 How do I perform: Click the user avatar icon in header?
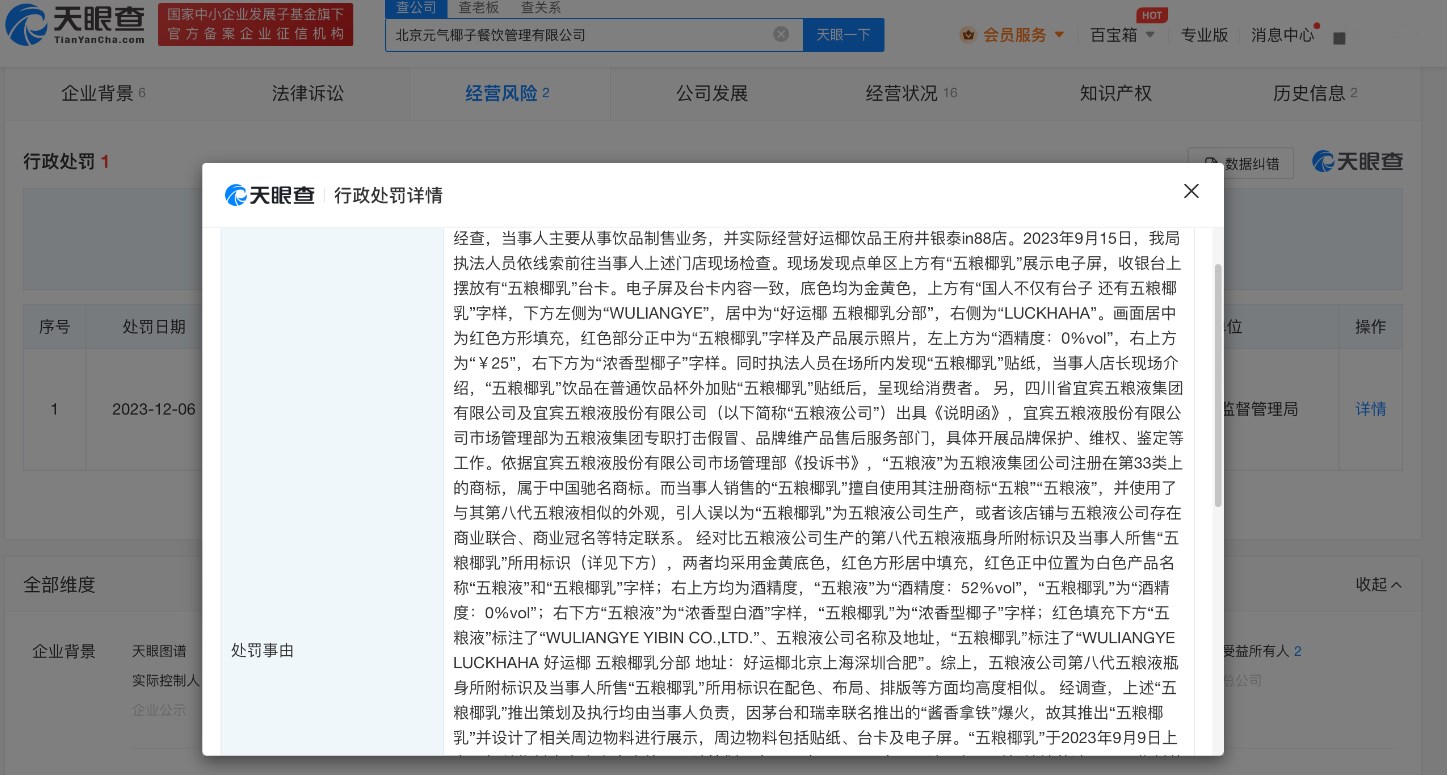[1340, 38]
